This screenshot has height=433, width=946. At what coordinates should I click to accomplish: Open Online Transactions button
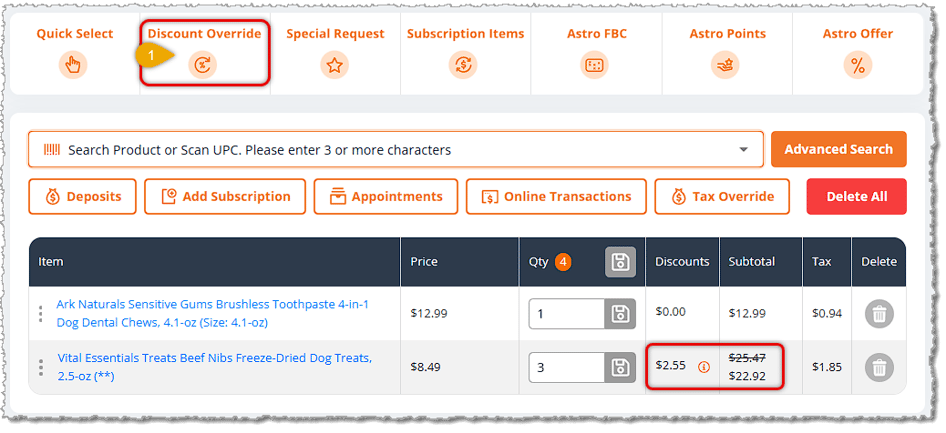pyautogui.click(x=556, y=197)
